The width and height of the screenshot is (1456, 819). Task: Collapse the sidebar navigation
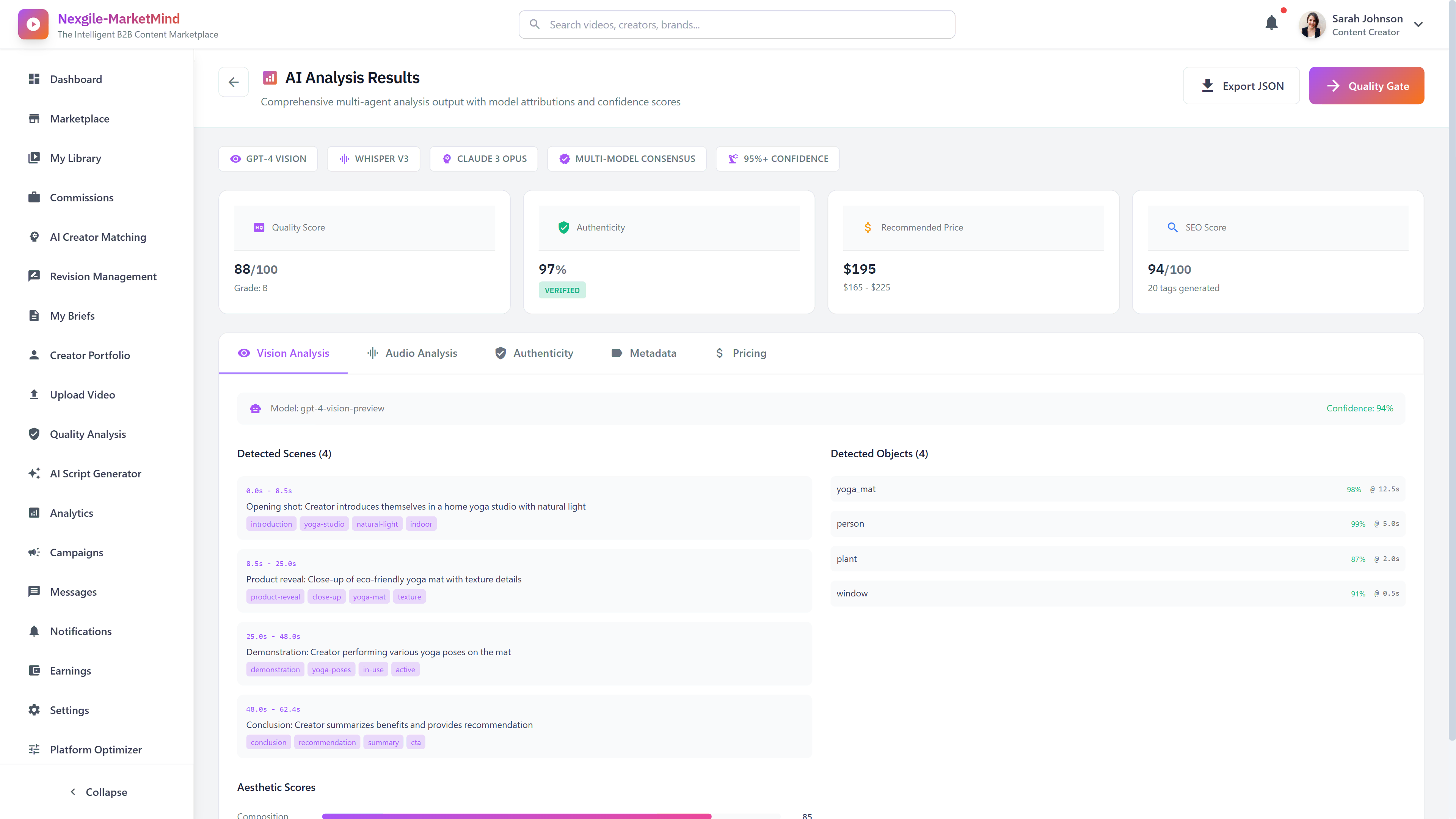click(x=97, y=792)
